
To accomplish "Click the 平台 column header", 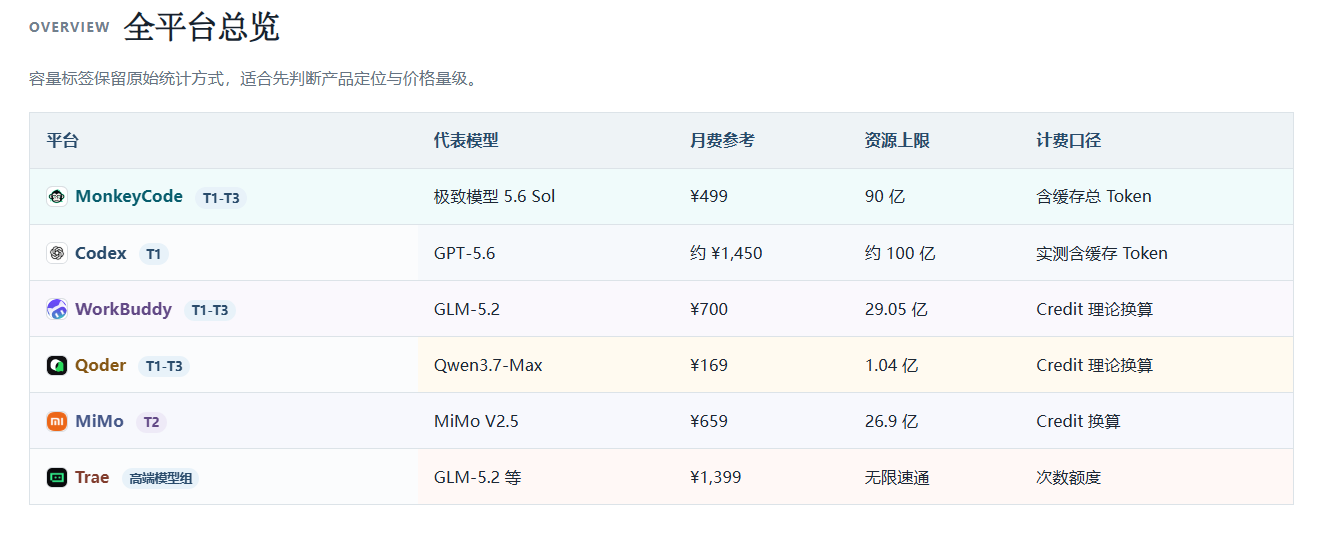I will click(62, 140).
